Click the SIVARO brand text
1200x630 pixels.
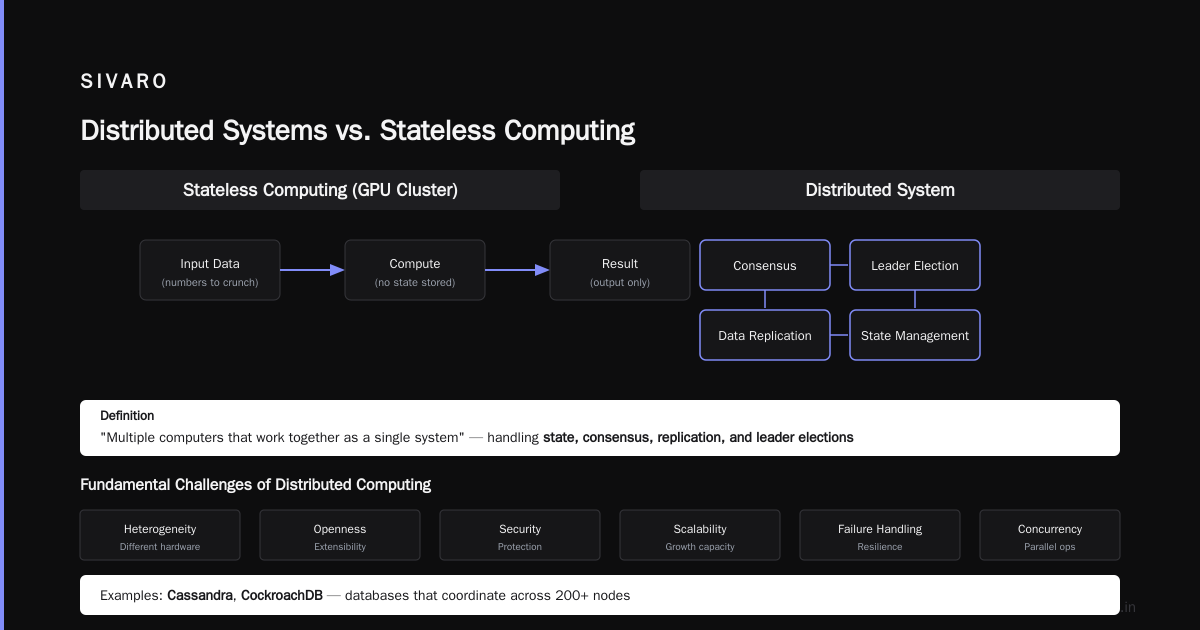pyautogui.click(x=124, y=82)
